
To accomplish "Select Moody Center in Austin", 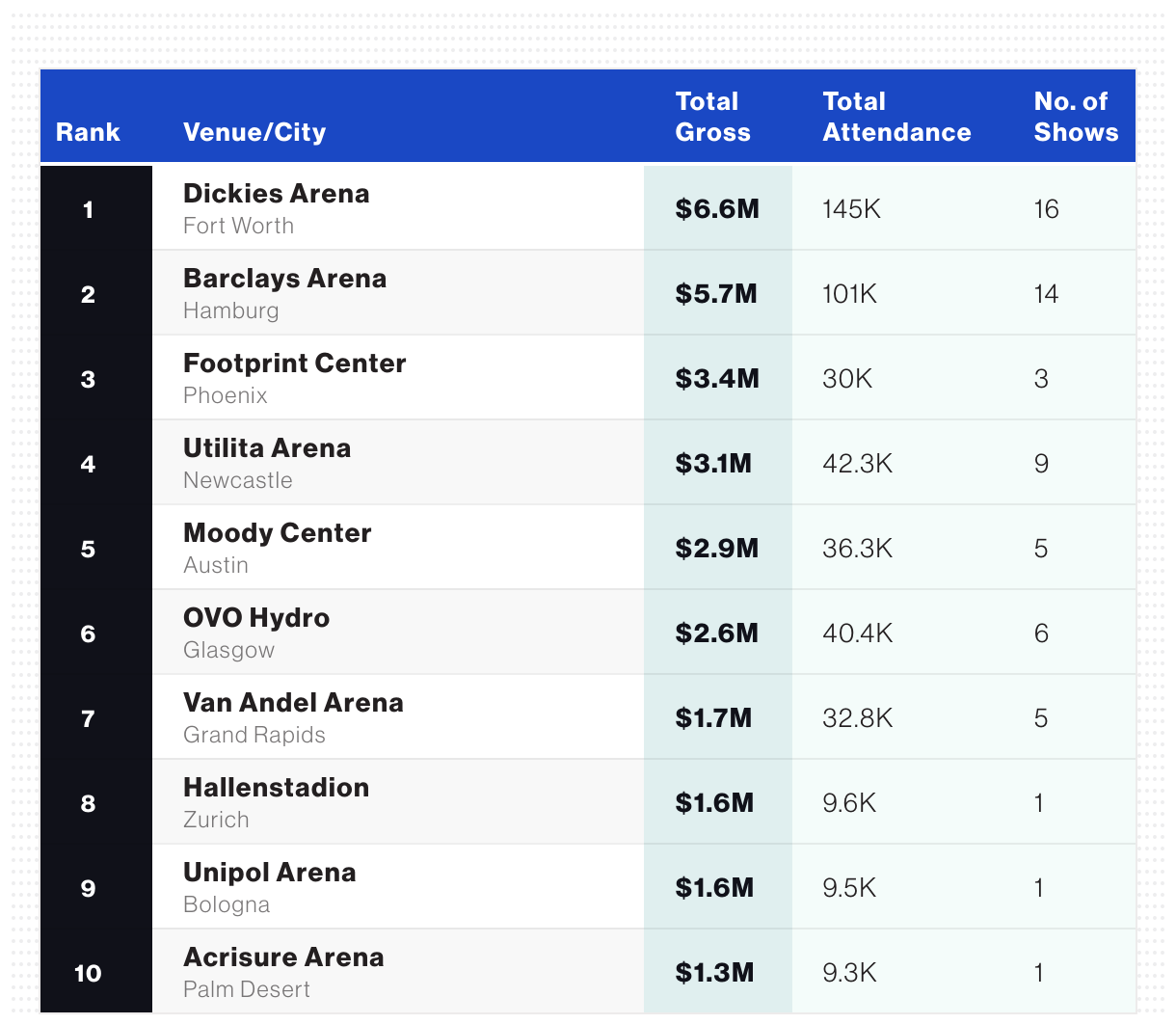I will 277,533.
